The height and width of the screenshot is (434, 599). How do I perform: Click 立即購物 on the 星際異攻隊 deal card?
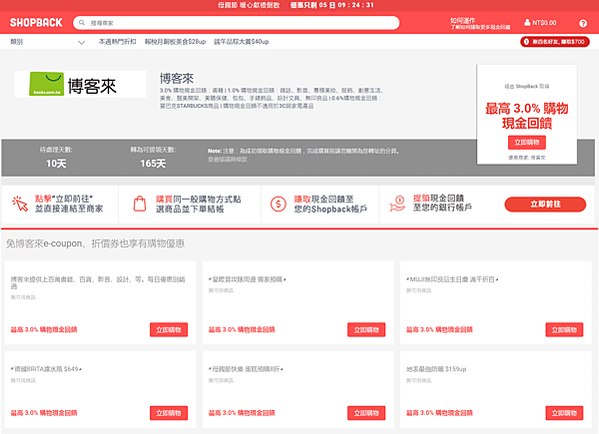tap(366, 330)
